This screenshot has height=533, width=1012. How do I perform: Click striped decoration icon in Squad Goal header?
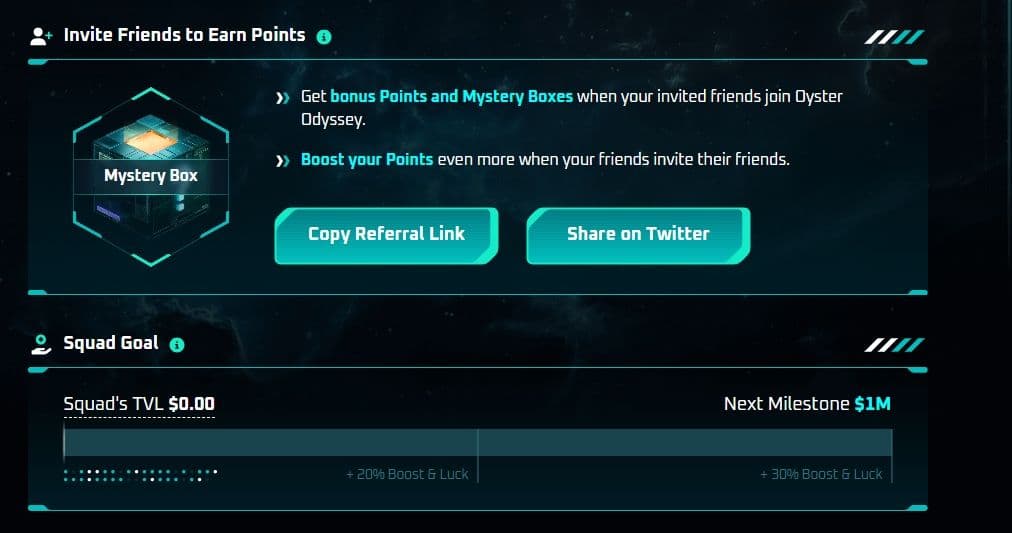(894, 345)
